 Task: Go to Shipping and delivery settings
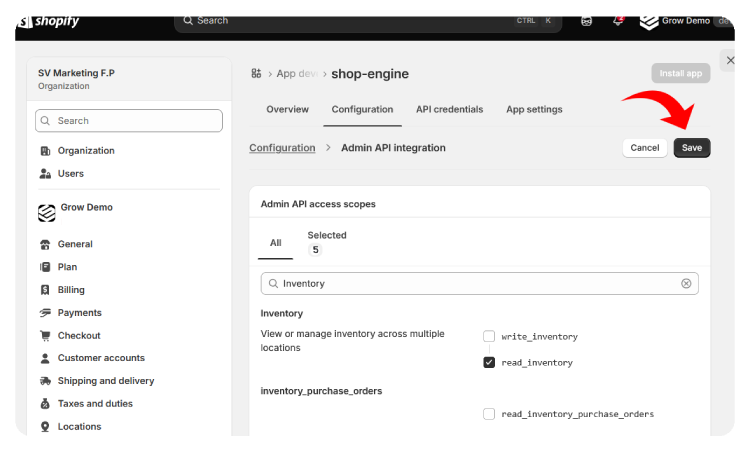pyautogui.click(x=106, y=381)
